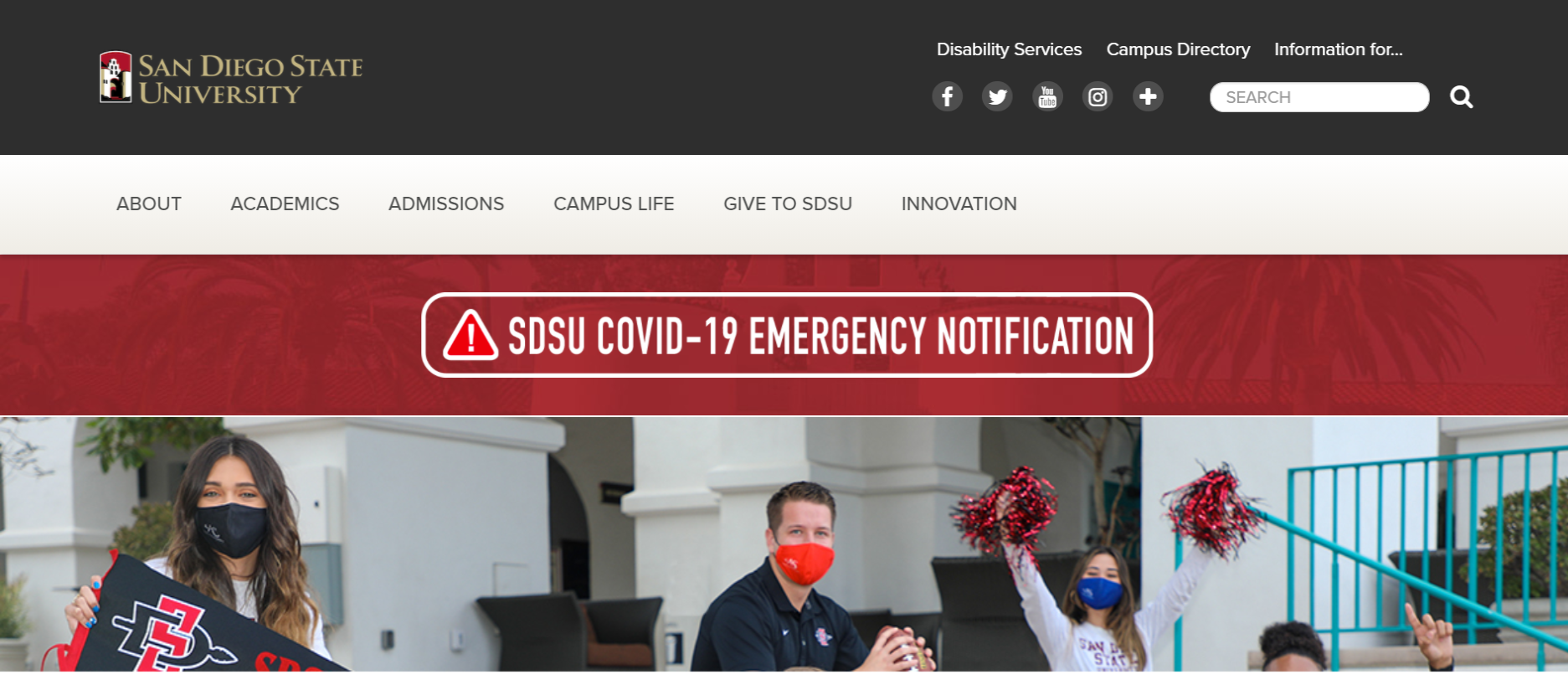
Task: Open SDSU Twitter page icon
Action: click(x=997, y=97)
